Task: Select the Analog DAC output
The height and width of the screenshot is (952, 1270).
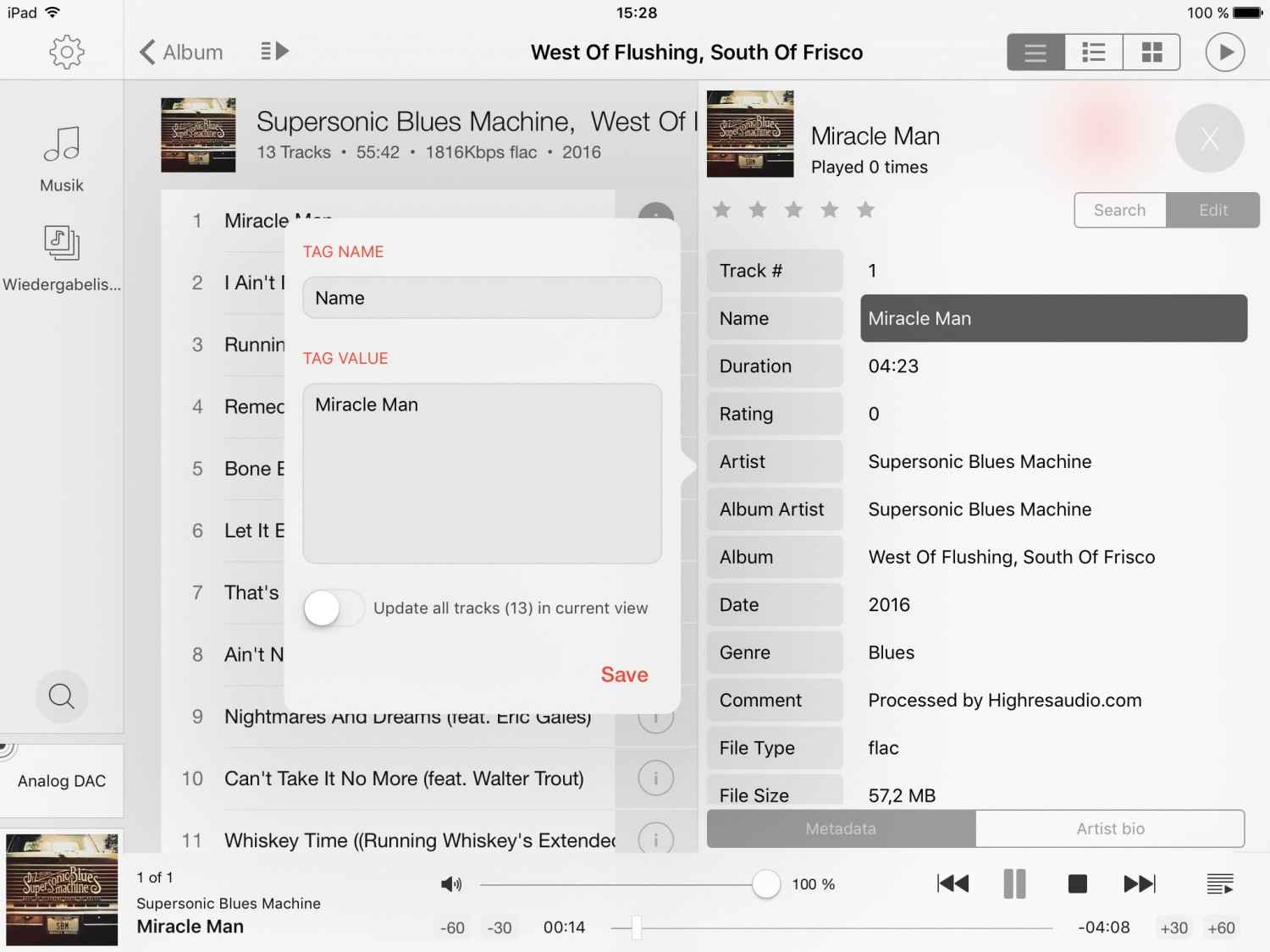Action: [62, 781]
